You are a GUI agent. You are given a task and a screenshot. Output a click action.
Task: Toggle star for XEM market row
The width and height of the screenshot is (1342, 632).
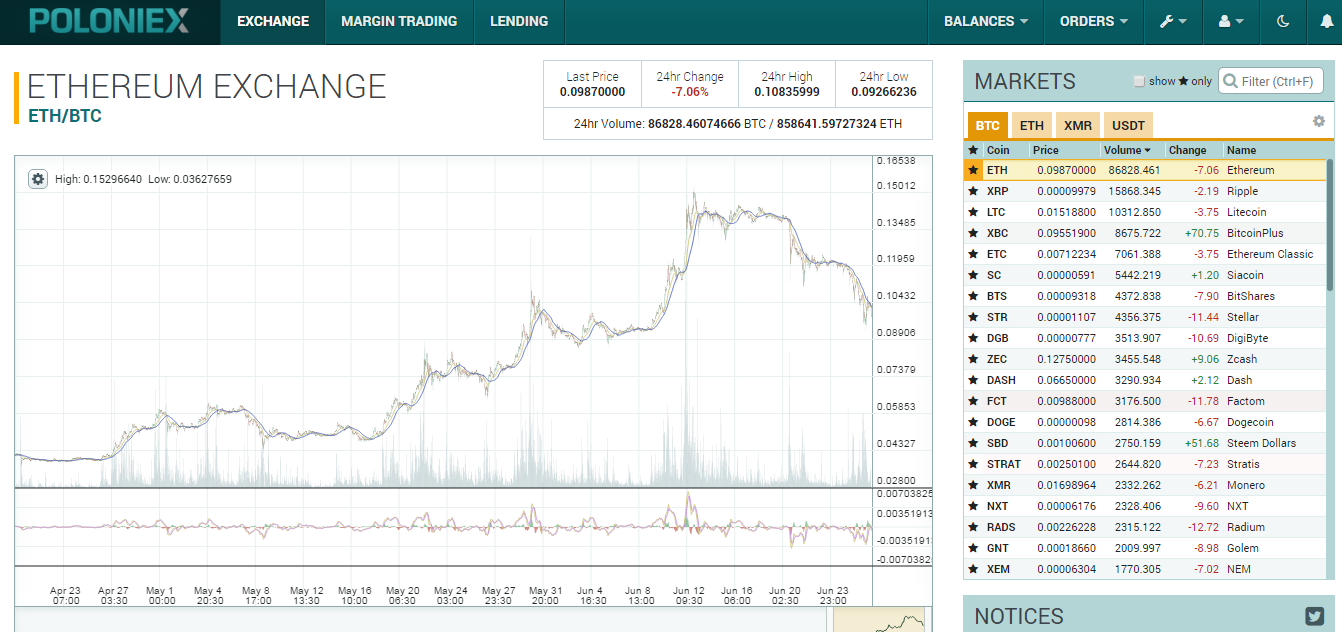[973, 569]
